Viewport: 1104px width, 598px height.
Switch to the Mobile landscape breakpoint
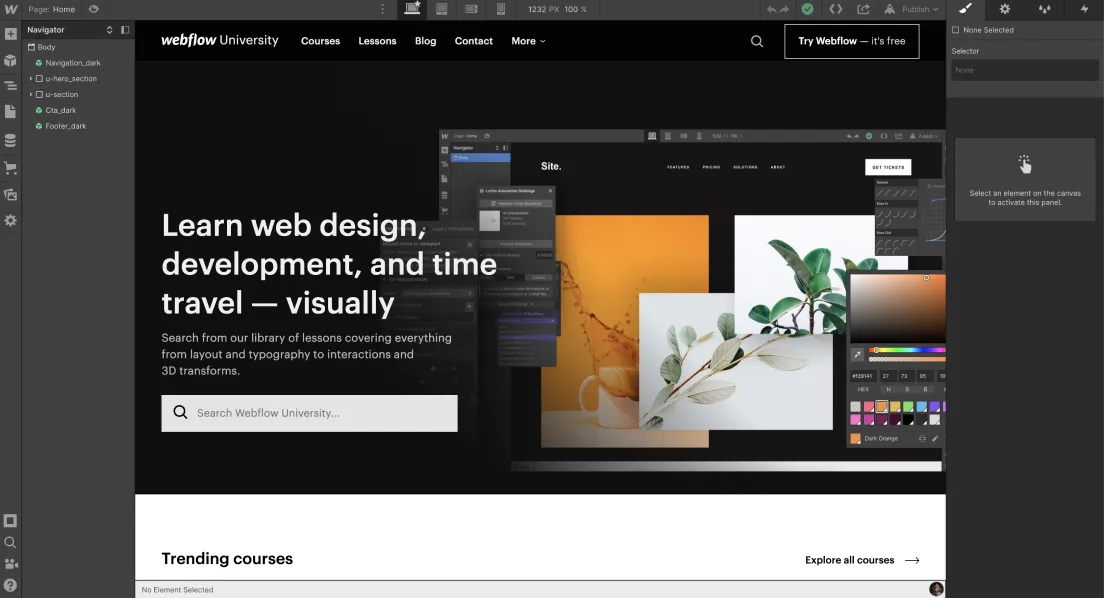(471, 9)
